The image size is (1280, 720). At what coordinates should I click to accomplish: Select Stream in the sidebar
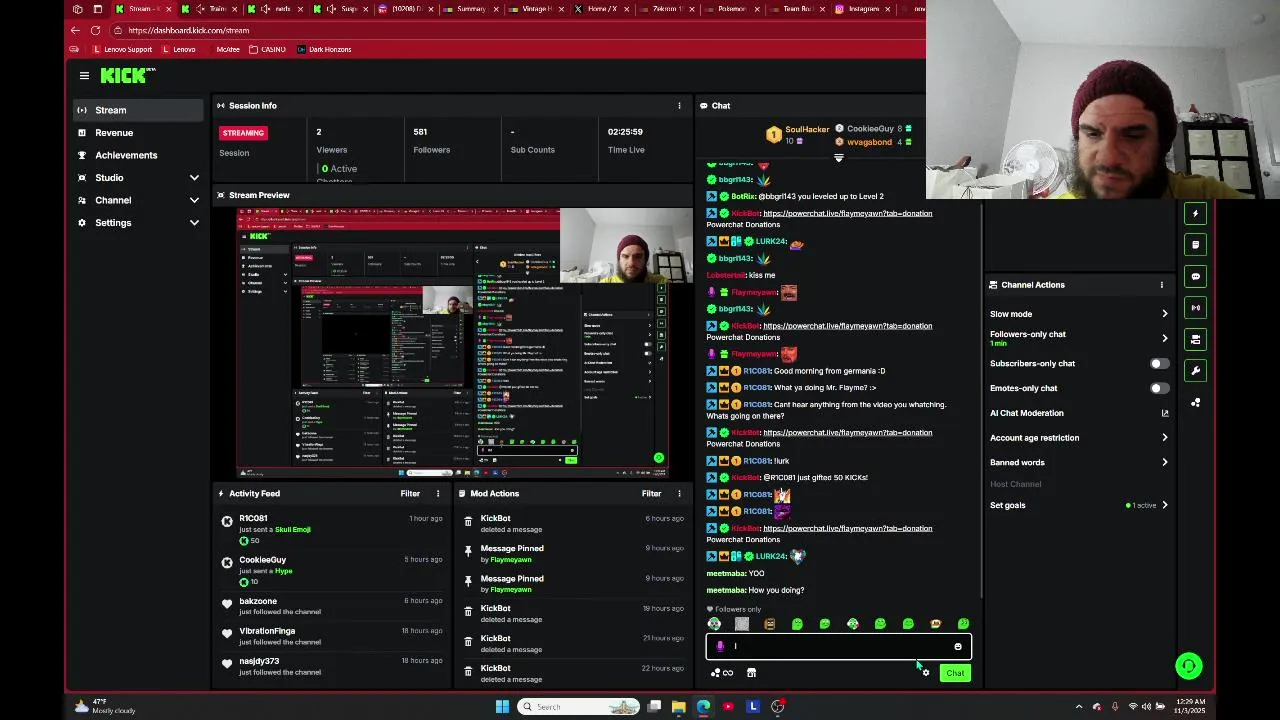point(138,110)
